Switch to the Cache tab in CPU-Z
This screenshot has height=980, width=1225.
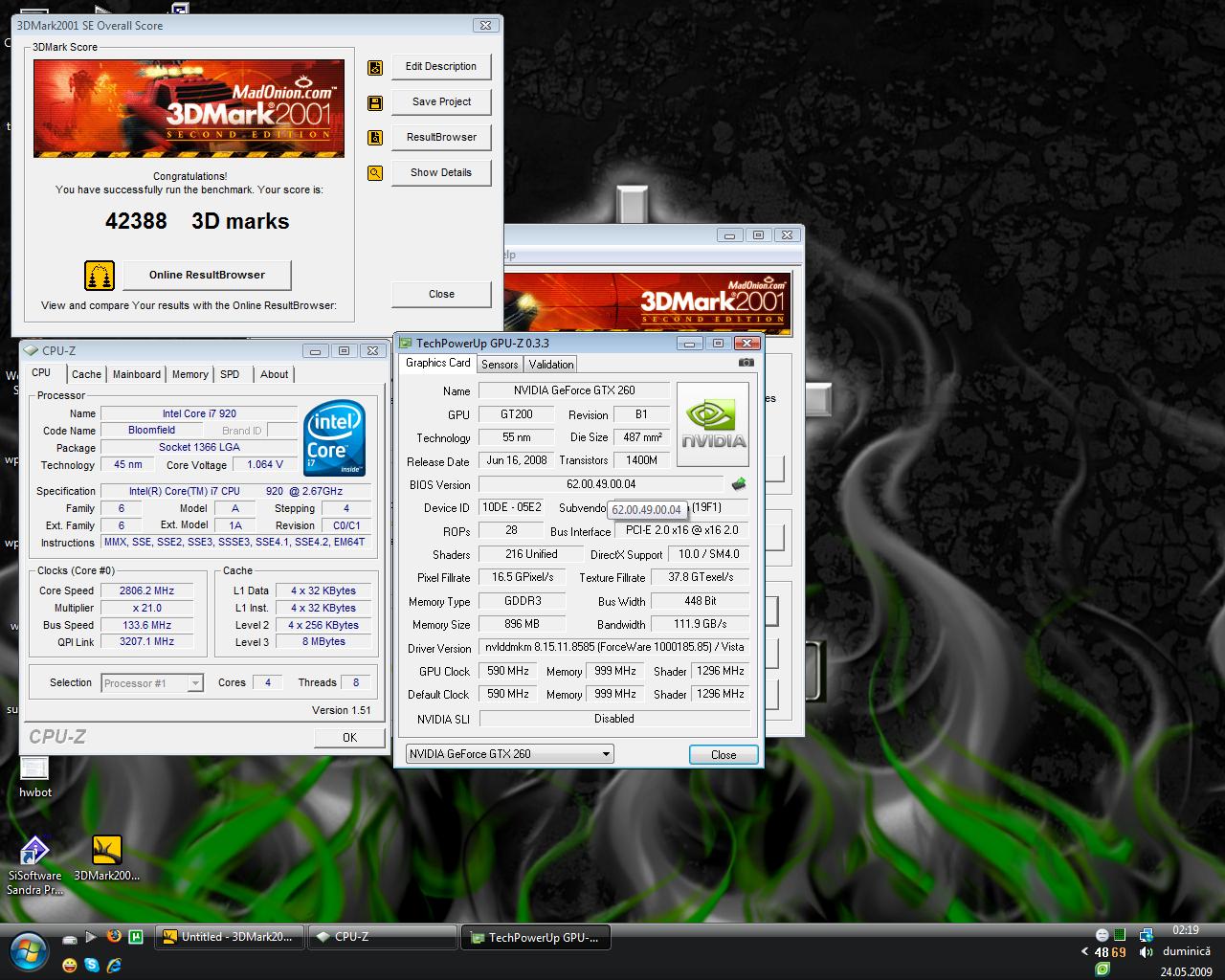86,374
